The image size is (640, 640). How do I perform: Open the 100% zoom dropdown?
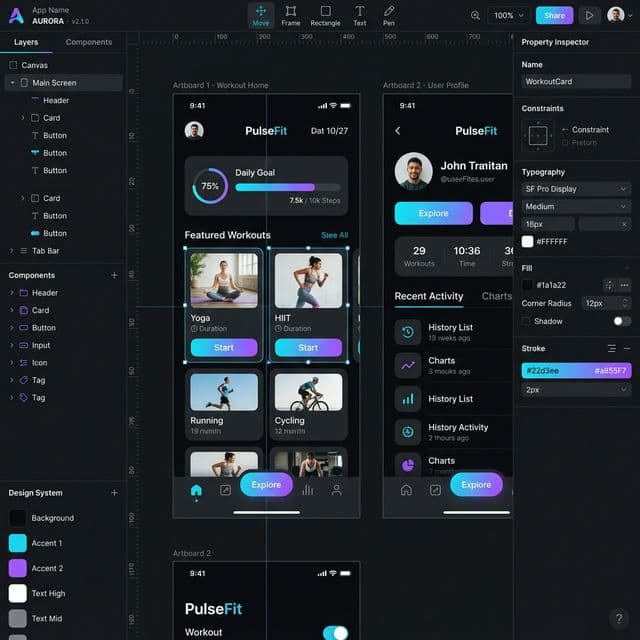(508, 16)
